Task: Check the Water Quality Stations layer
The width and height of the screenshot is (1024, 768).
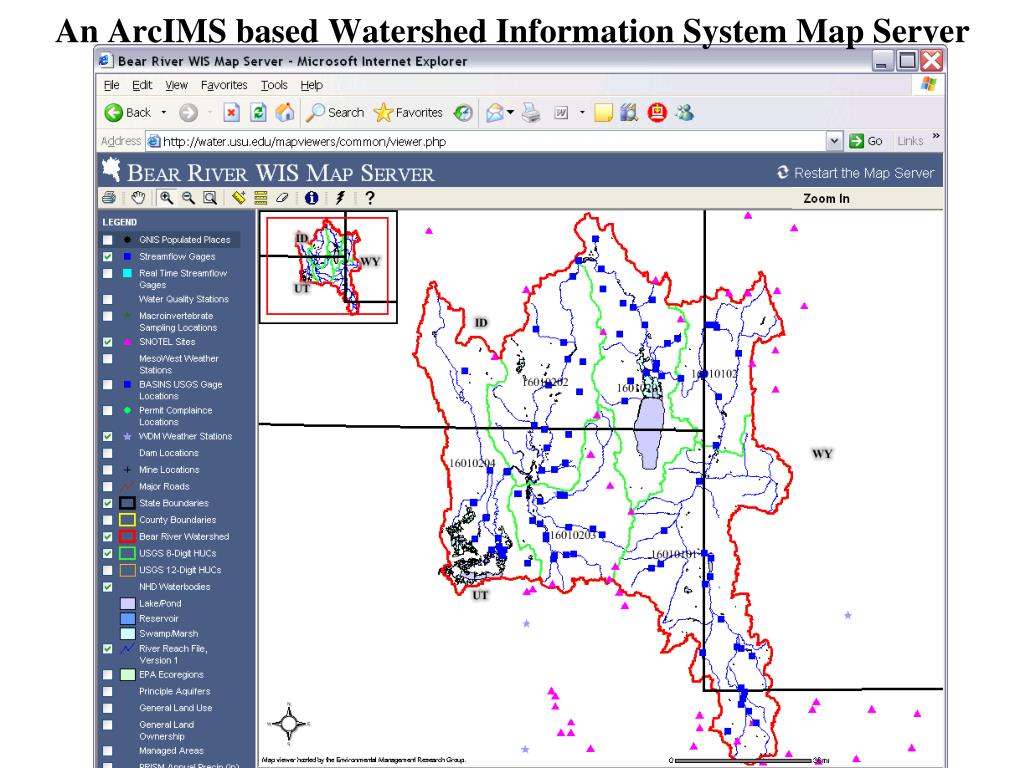Action: point(108,300)
